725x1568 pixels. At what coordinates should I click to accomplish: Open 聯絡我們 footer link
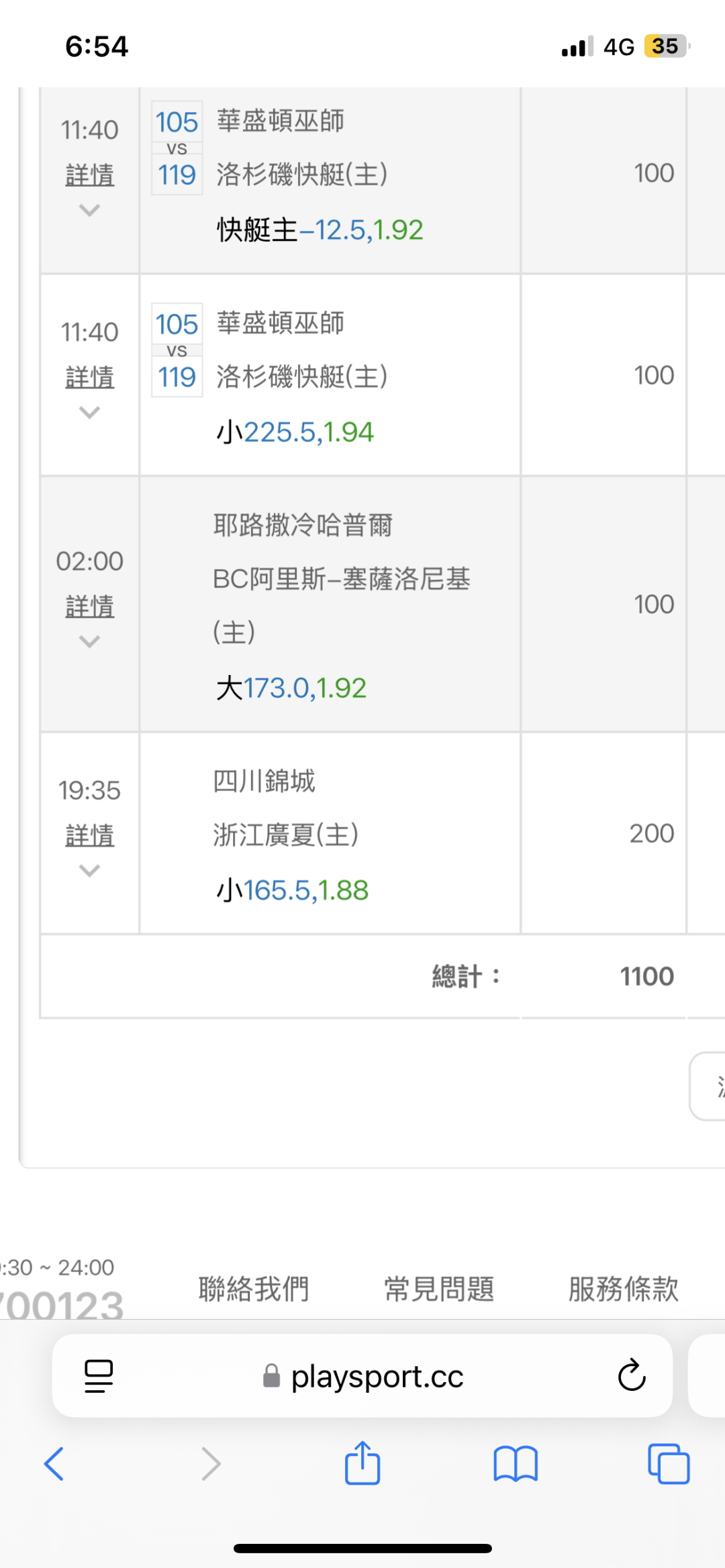254,1289
